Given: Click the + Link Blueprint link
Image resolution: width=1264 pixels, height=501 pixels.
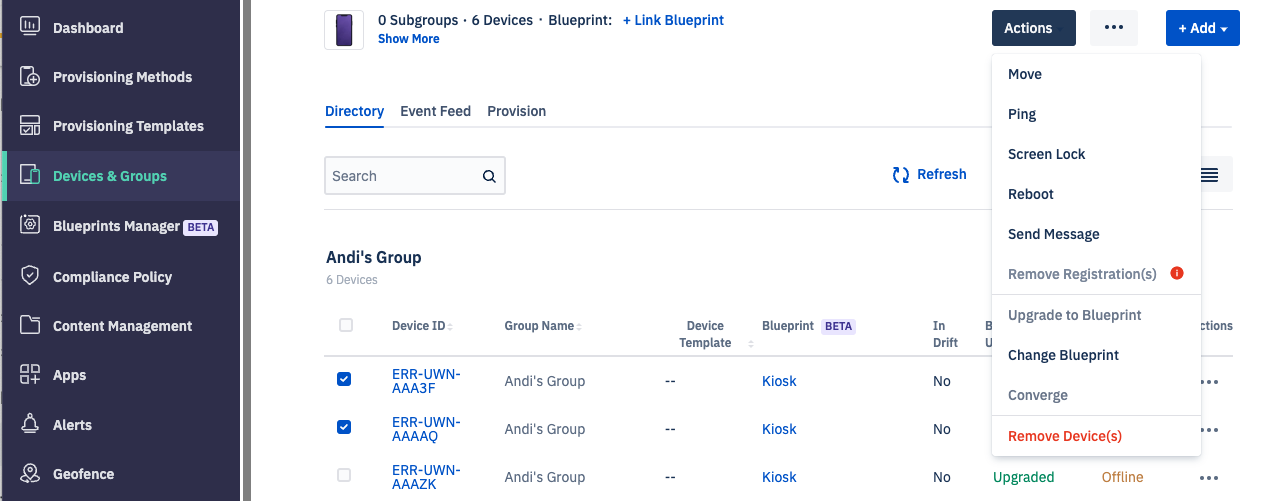Looking at the screenshot, I should [673, 20].
